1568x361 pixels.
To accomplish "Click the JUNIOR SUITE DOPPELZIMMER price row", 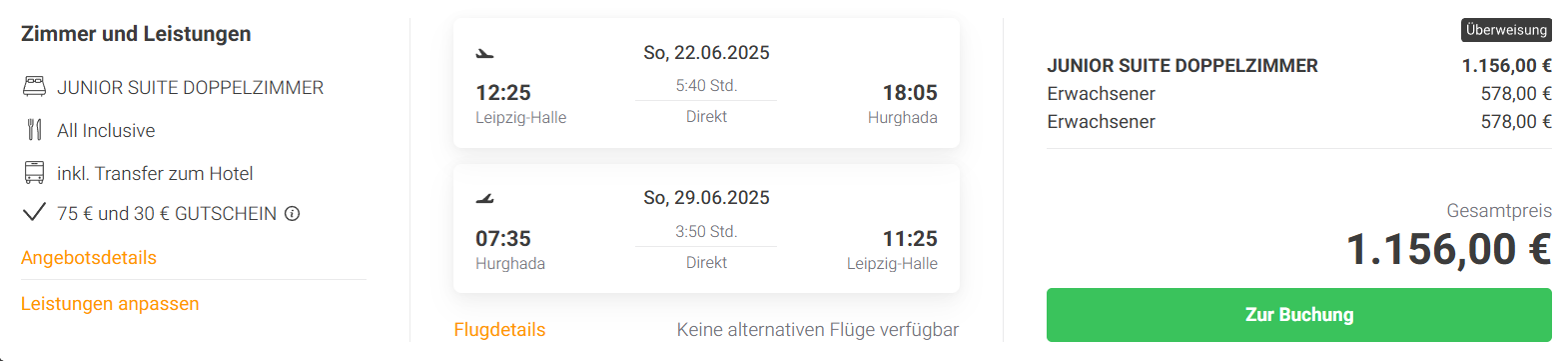I will (x=1298, y=65).
